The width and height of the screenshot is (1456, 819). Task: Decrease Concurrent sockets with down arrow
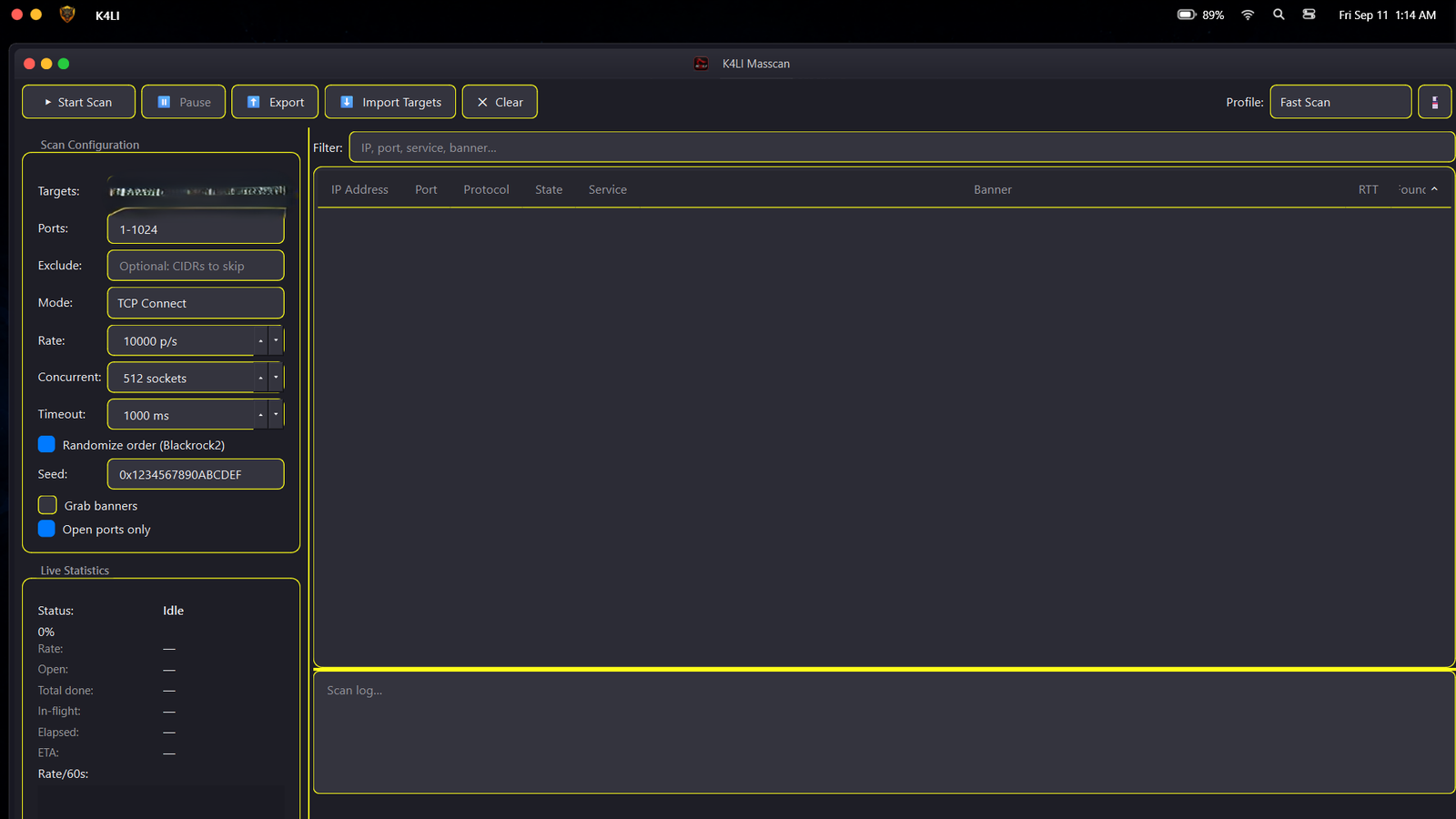276,378
